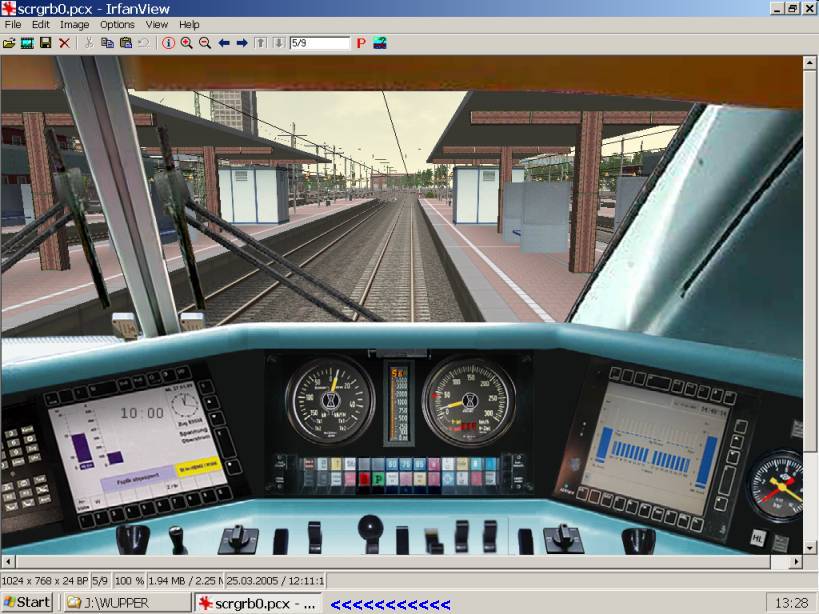Go to previous image with left arrow
The width and height of the screenshot is (819, 614).
(x=224, y=43)
